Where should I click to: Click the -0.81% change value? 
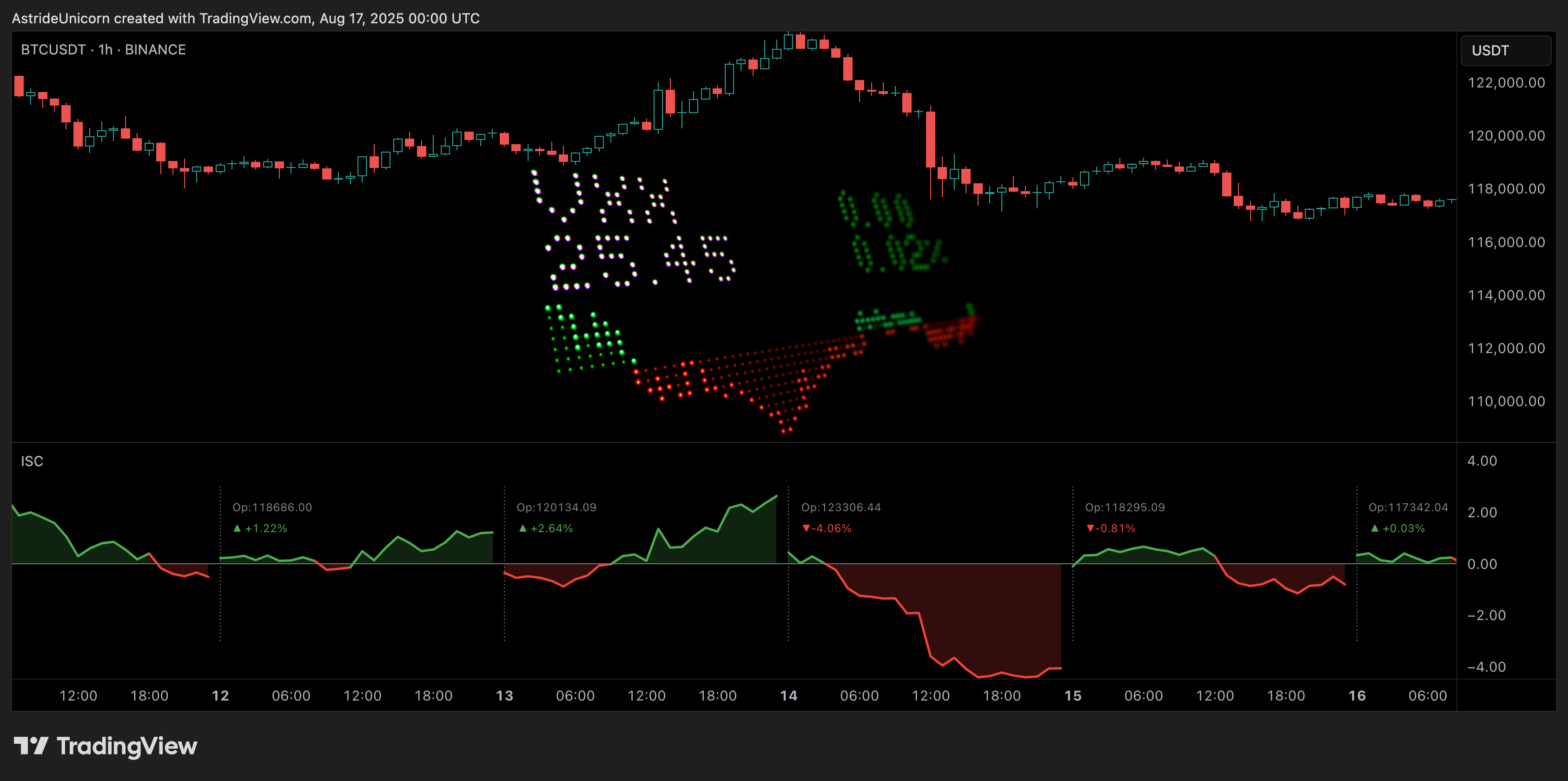(x=1111, y=528)
